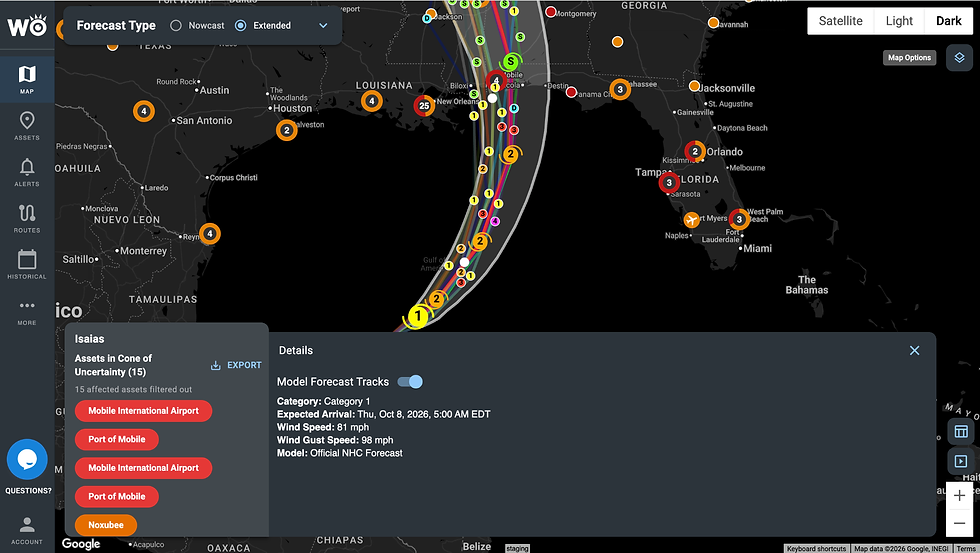Viewport: 980px width, 553px height.
Task: Open the play panel icon
Action: point(961,461)
